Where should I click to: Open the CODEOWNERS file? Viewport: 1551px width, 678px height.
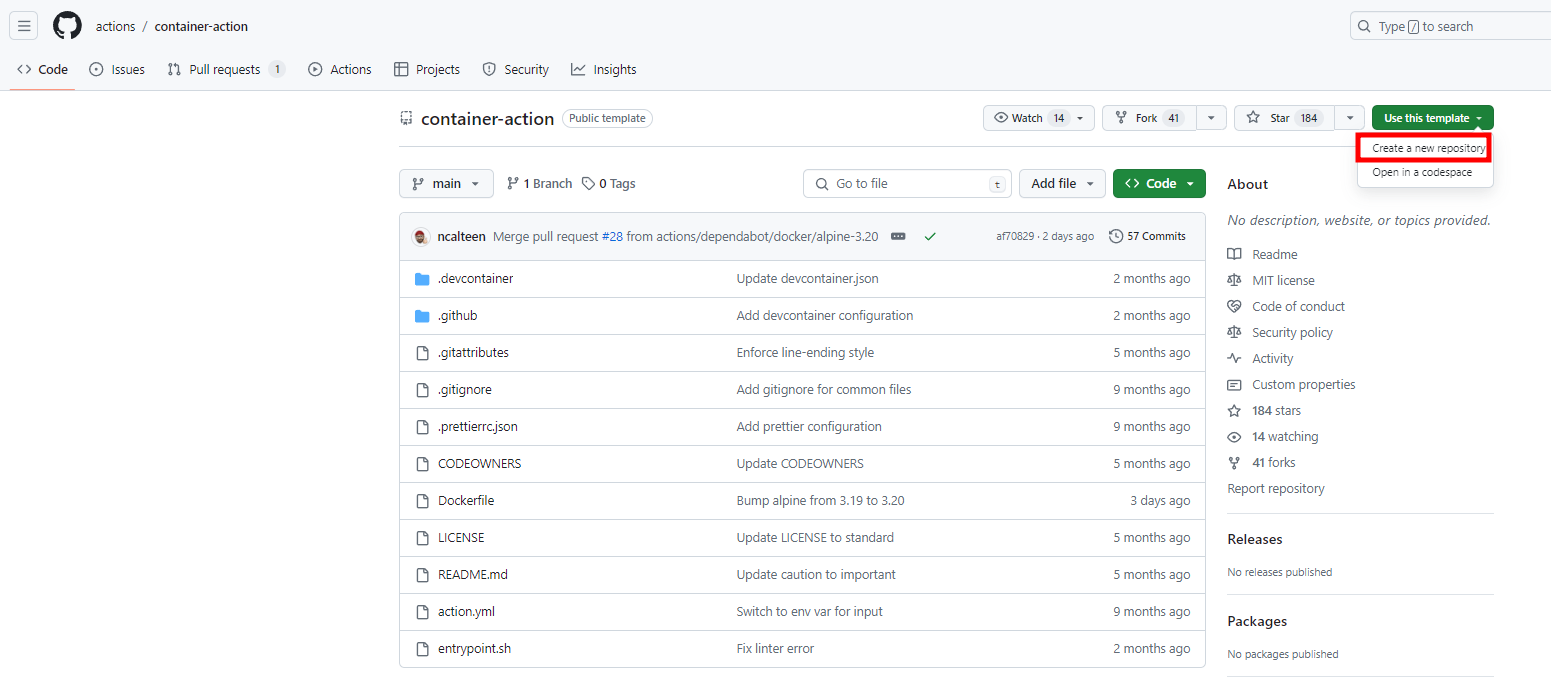(x=480, y=464)
